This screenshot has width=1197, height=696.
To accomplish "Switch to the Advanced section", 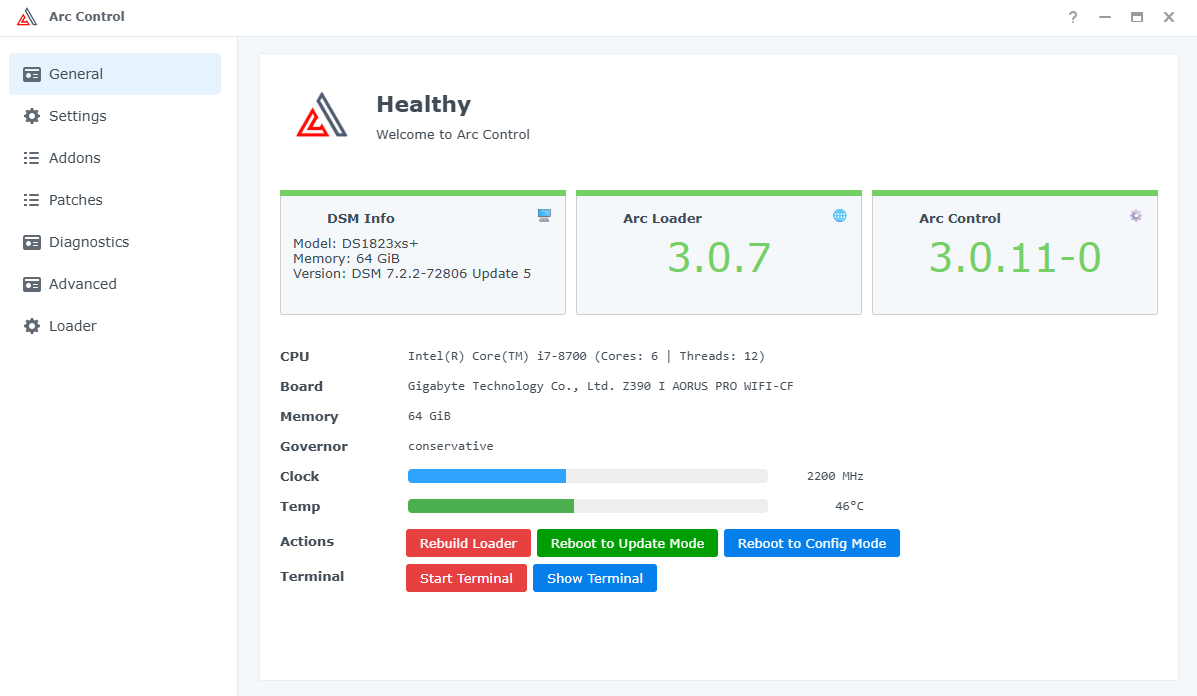I will pyautogui.click(x=83, y=284).
